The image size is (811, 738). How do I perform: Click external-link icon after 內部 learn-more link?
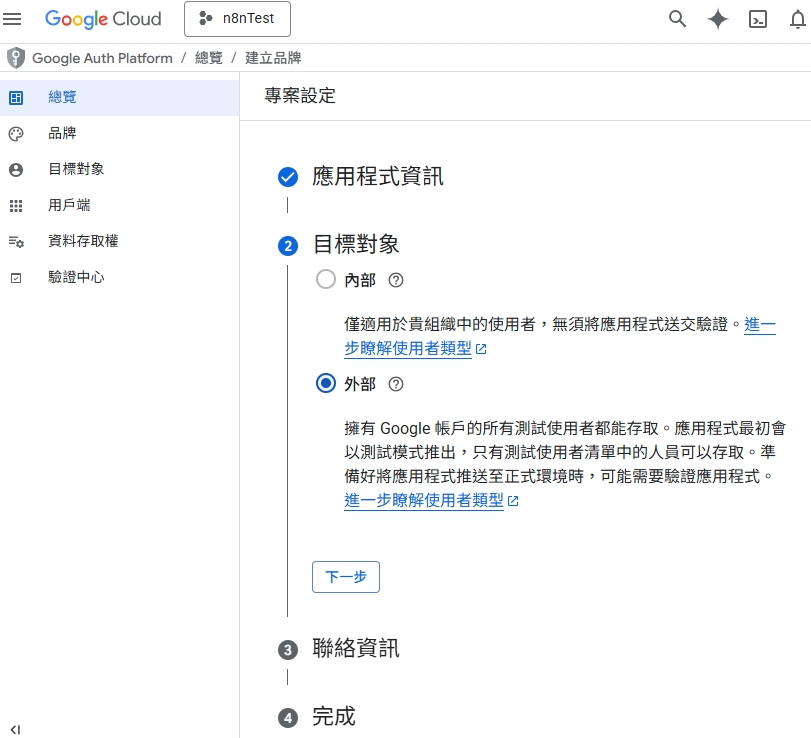point(481,349)
